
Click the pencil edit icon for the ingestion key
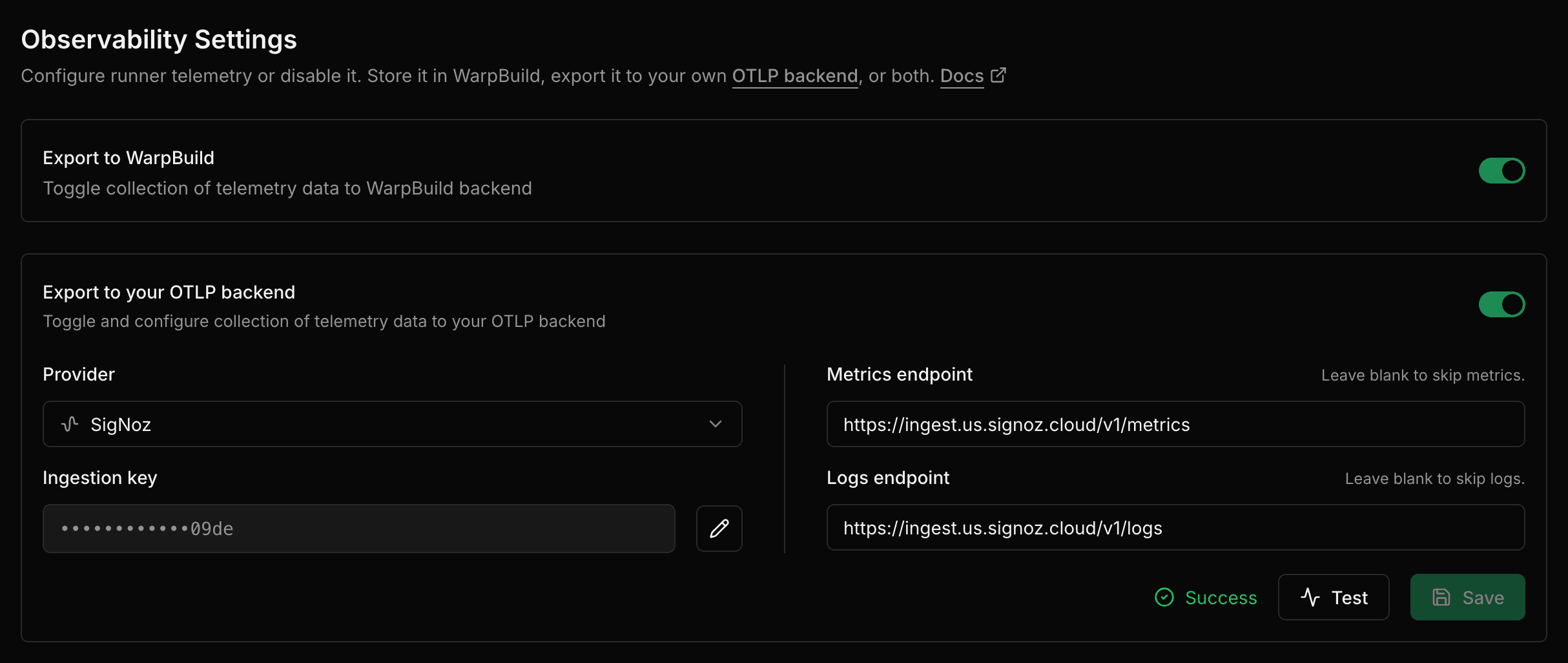[x=719, y=528]
